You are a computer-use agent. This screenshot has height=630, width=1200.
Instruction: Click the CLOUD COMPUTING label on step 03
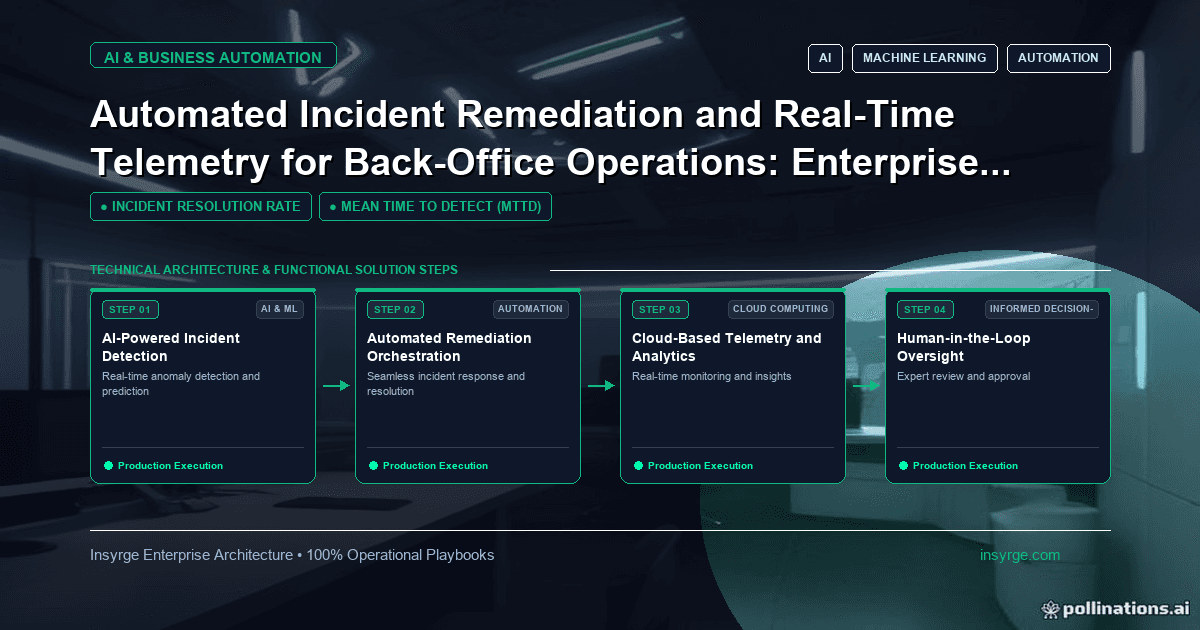coord(780,309)
